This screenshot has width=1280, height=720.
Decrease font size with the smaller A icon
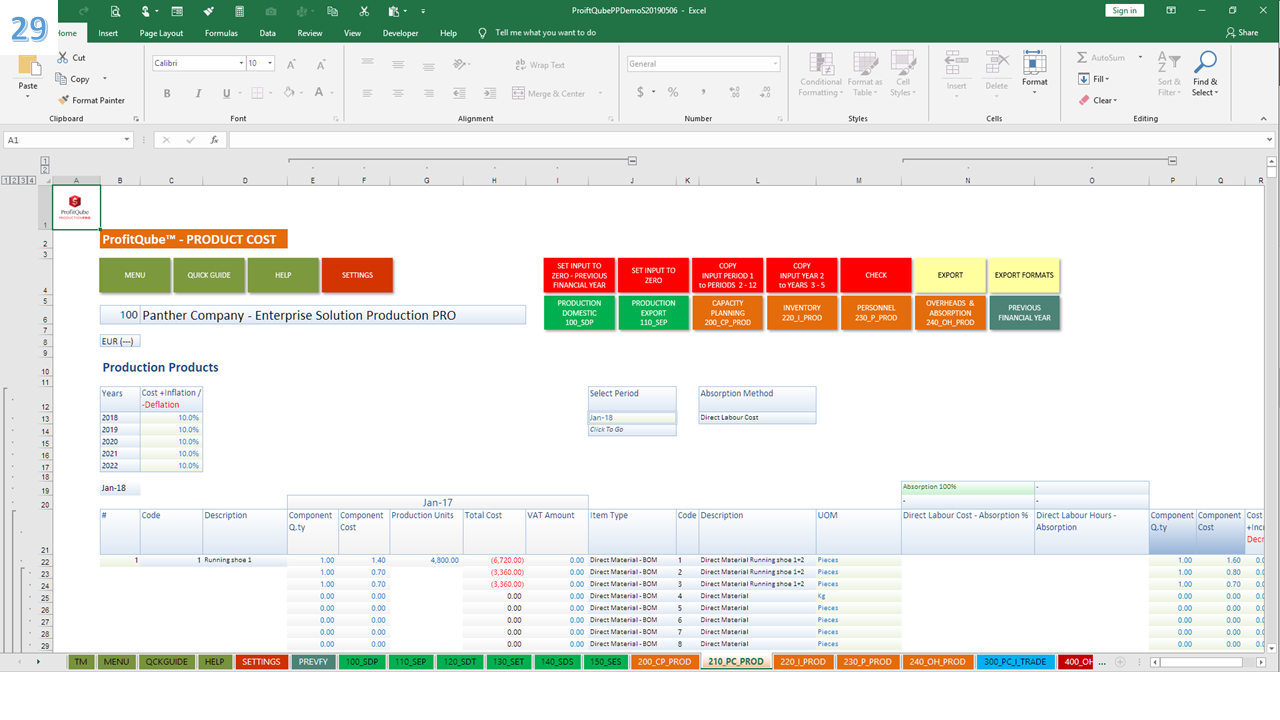tap(319, 64)
